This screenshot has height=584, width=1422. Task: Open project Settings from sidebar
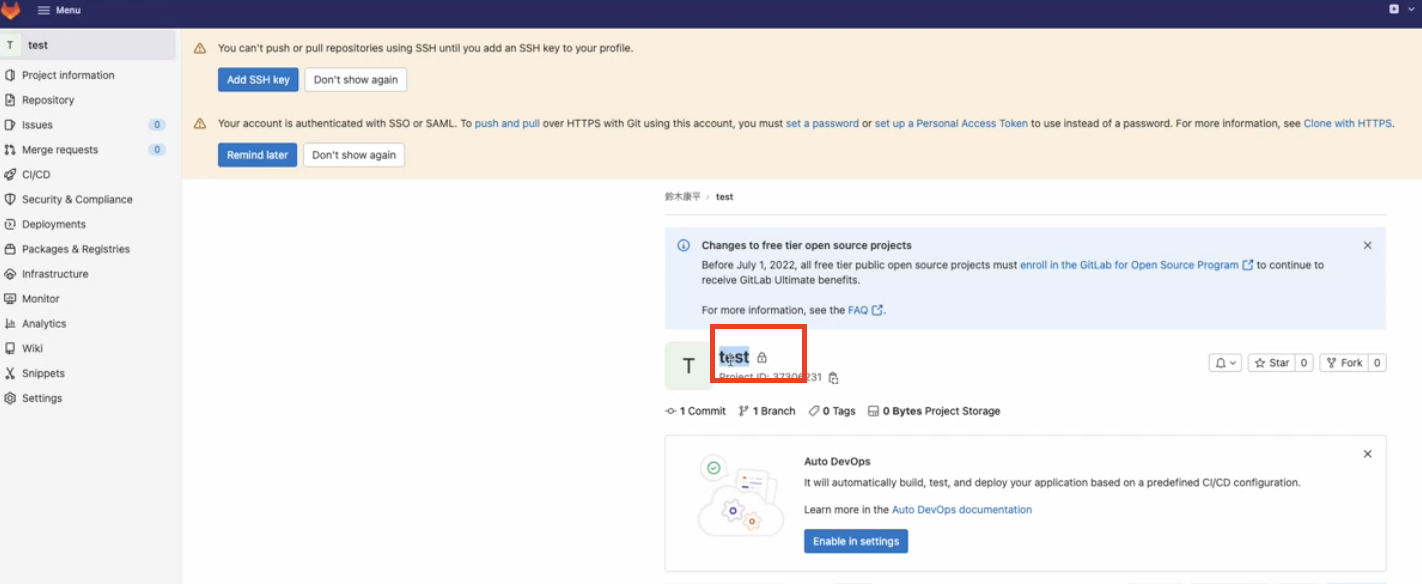point(42,398)
